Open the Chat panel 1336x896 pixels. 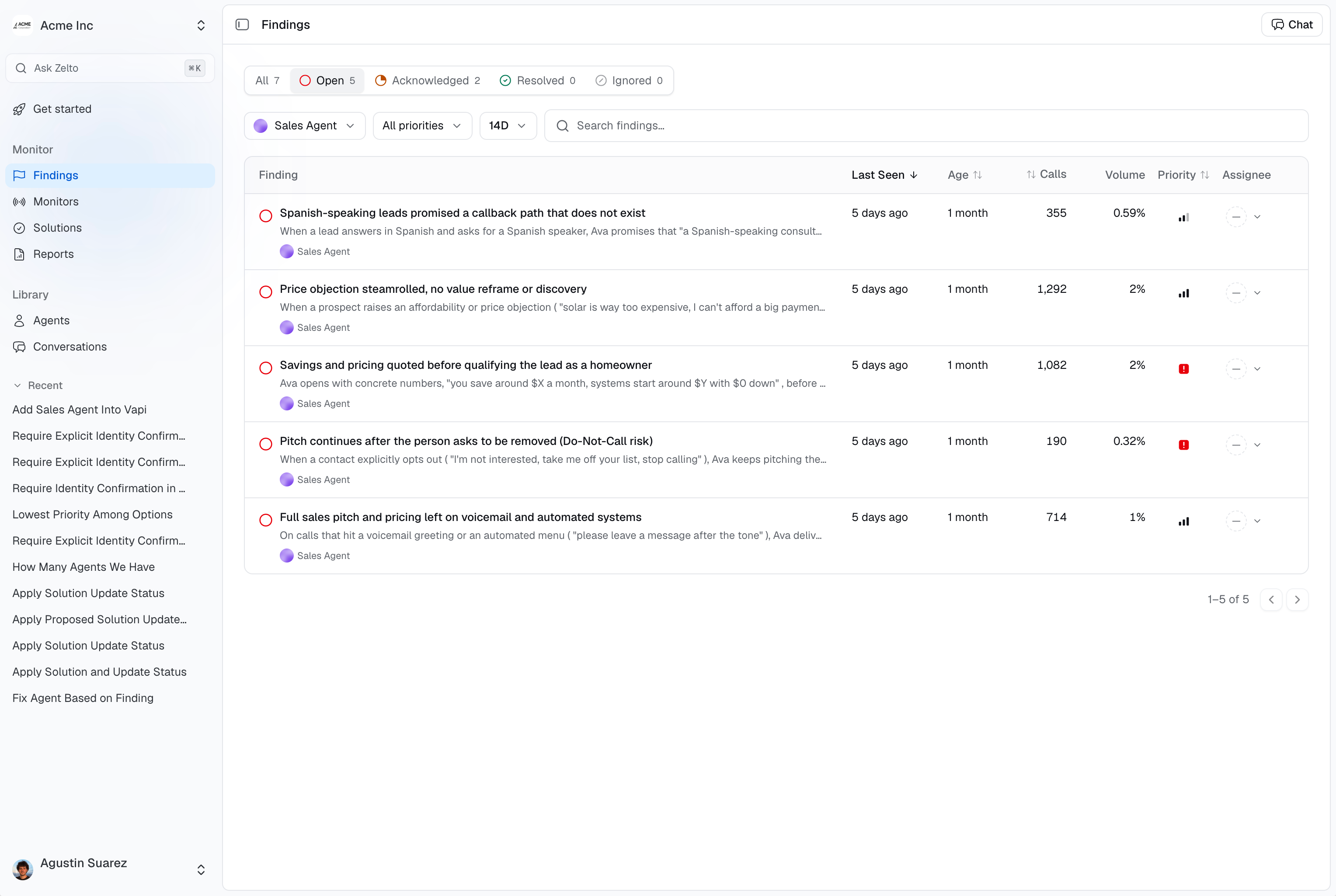1291,24
